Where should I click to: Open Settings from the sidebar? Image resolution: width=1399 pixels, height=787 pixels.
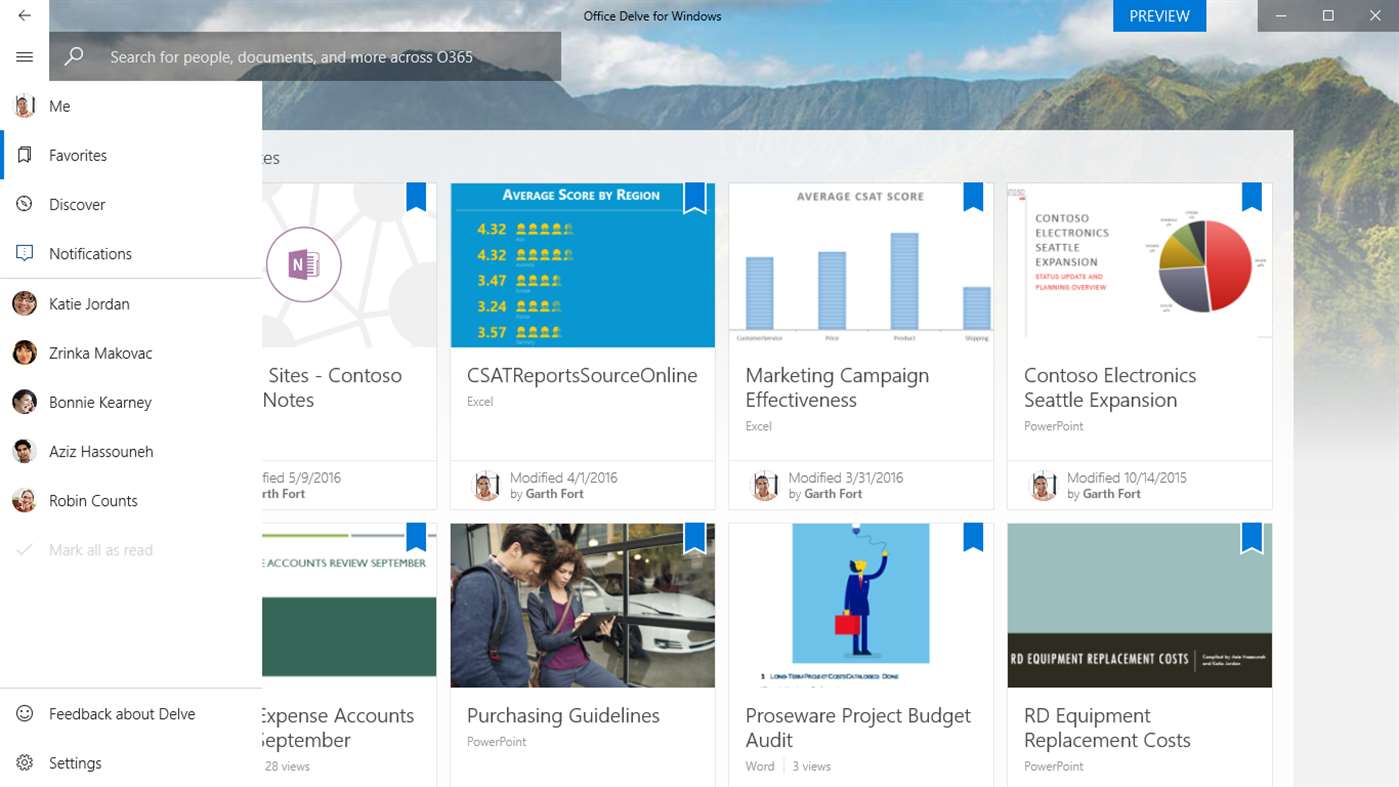pyautogui.click(x=131, y=763)
